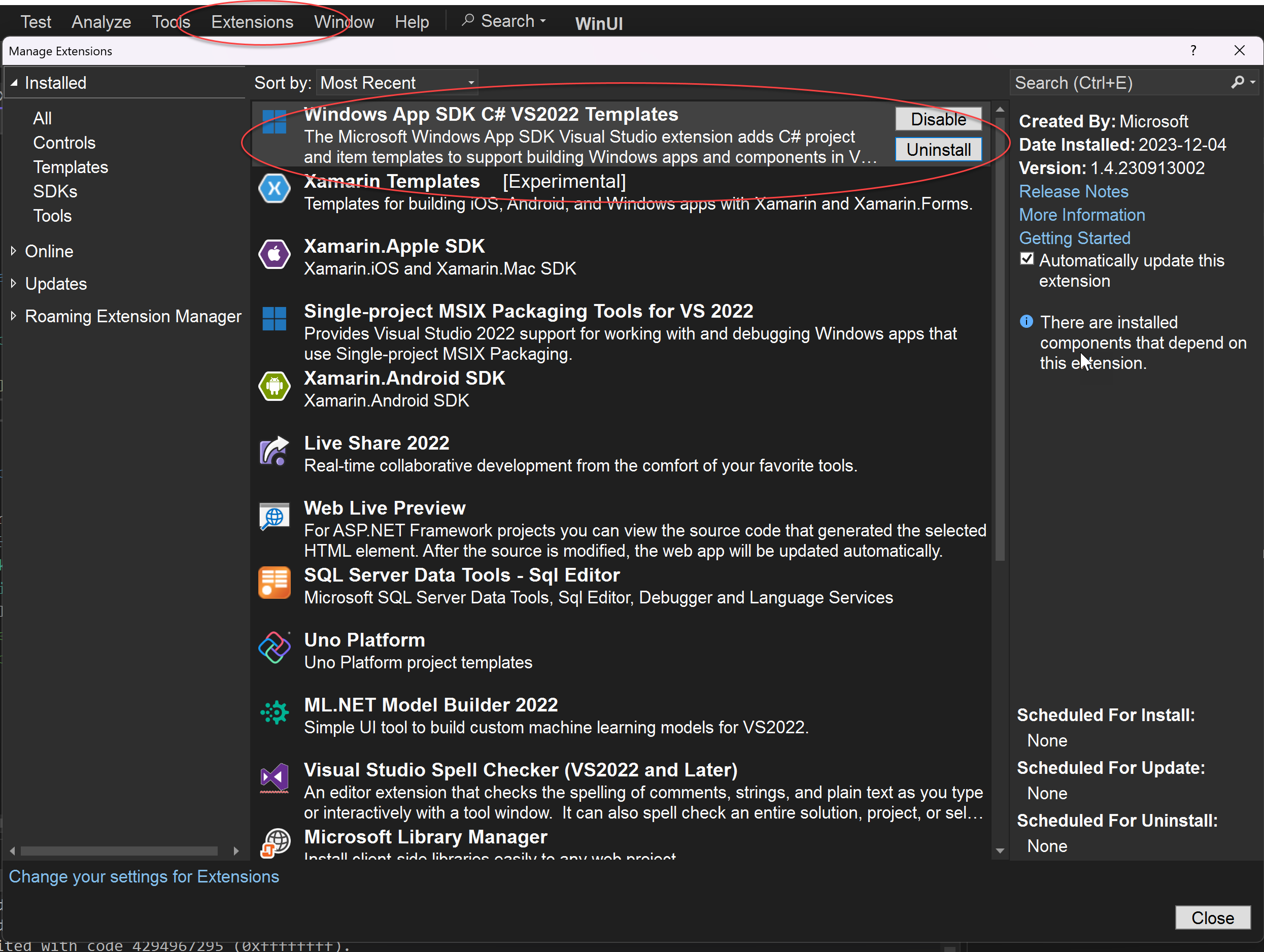Select the ML.NET Model Builder icon
This screenshot has height=952, width=1264.
click(x=275, y=712)
